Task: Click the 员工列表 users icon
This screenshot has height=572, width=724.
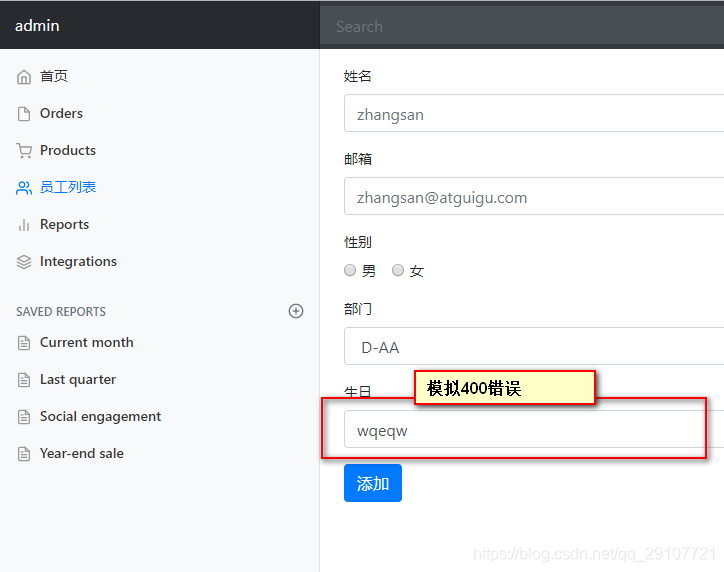Action: point(24,187)
